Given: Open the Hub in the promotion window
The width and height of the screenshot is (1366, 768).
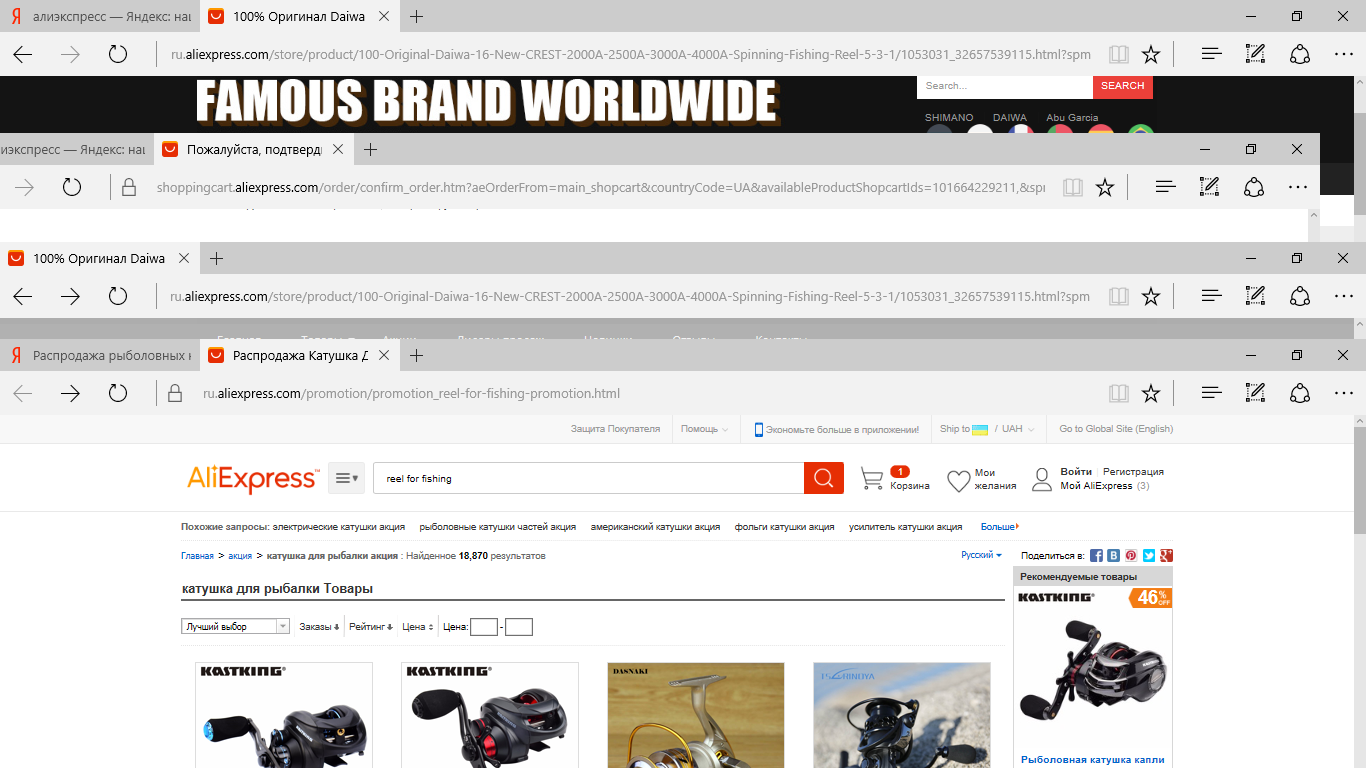Looking at the screenshot, I should [x=1212, y=393].
